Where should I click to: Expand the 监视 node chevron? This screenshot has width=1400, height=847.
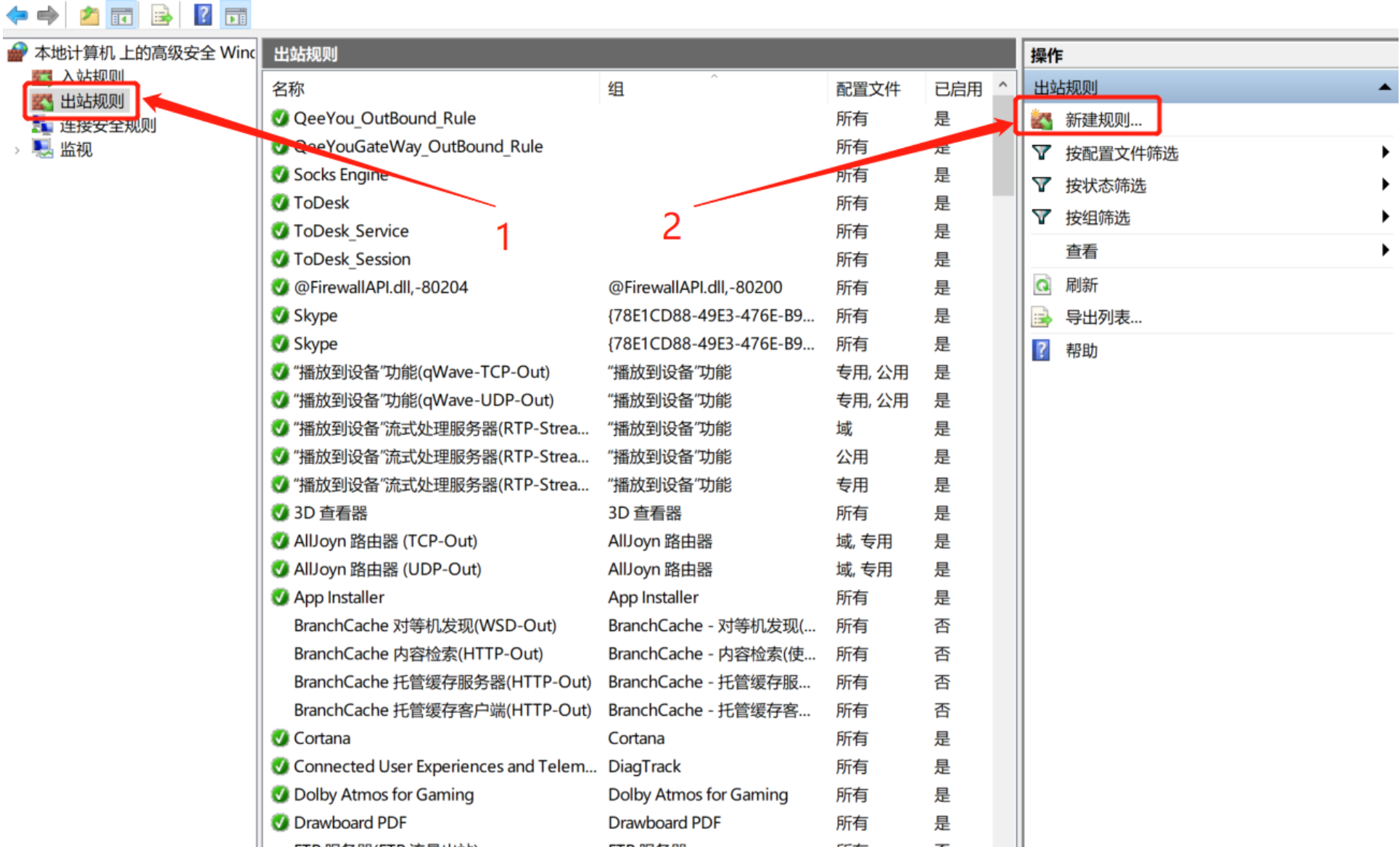click(x=17, y=151)
